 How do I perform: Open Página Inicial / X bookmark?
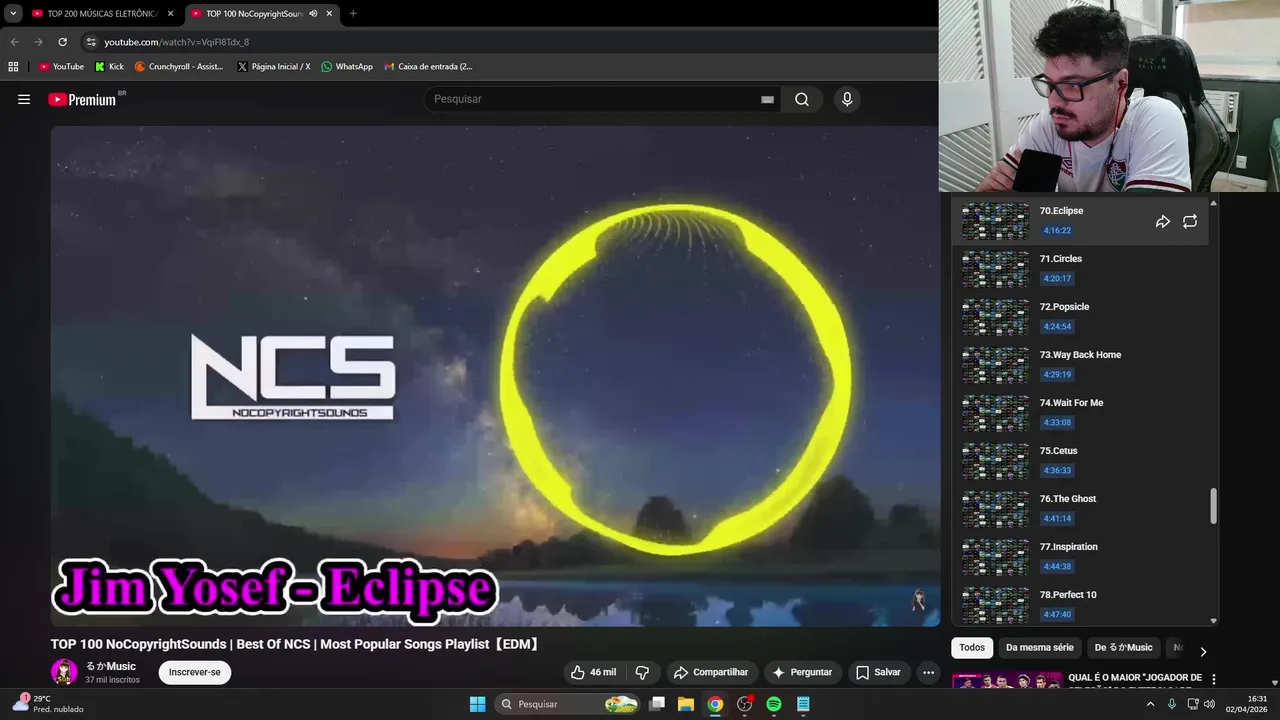[x=274, y=67]
